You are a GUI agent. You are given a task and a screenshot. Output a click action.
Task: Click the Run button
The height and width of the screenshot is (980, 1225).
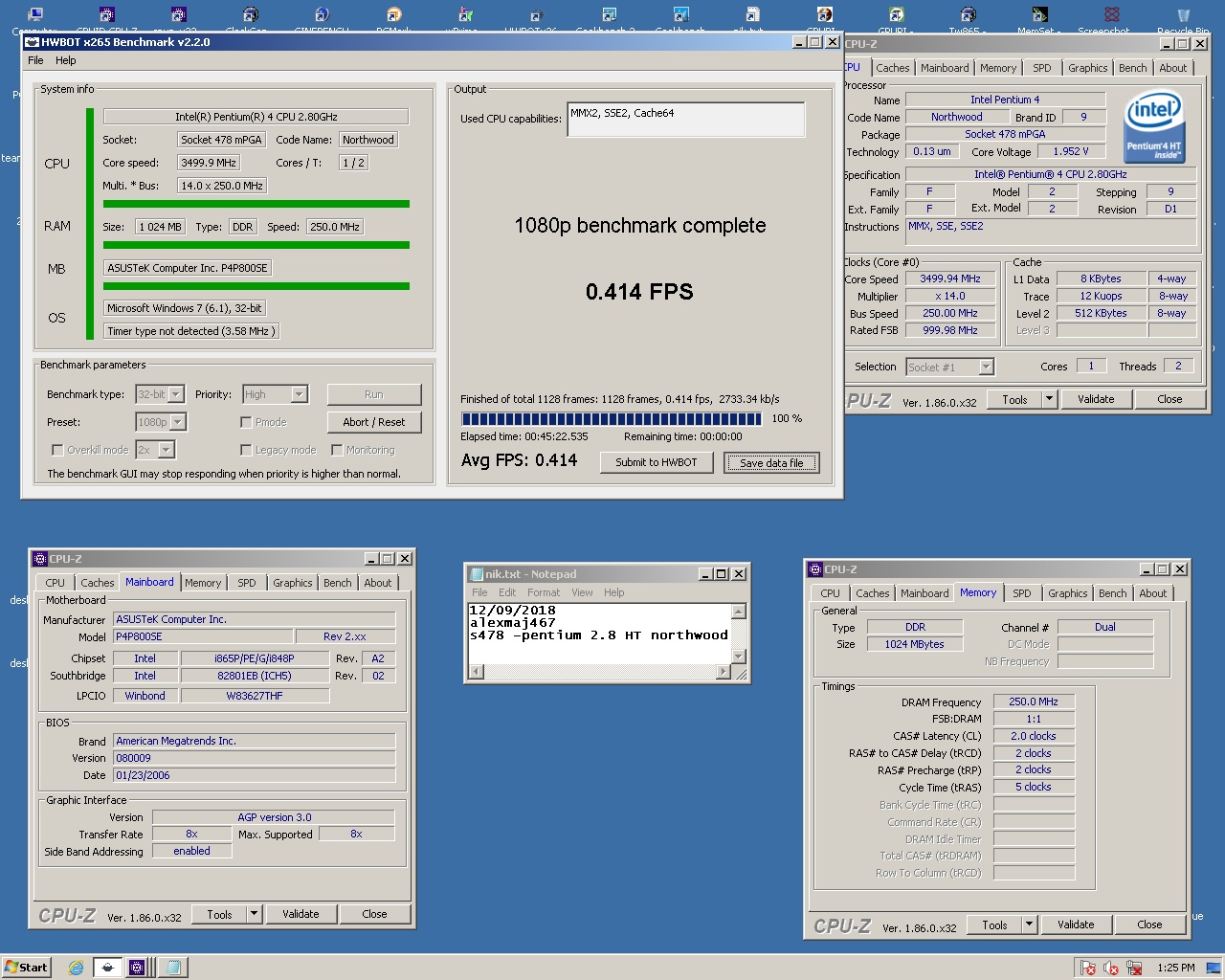(x=374, y=394)
